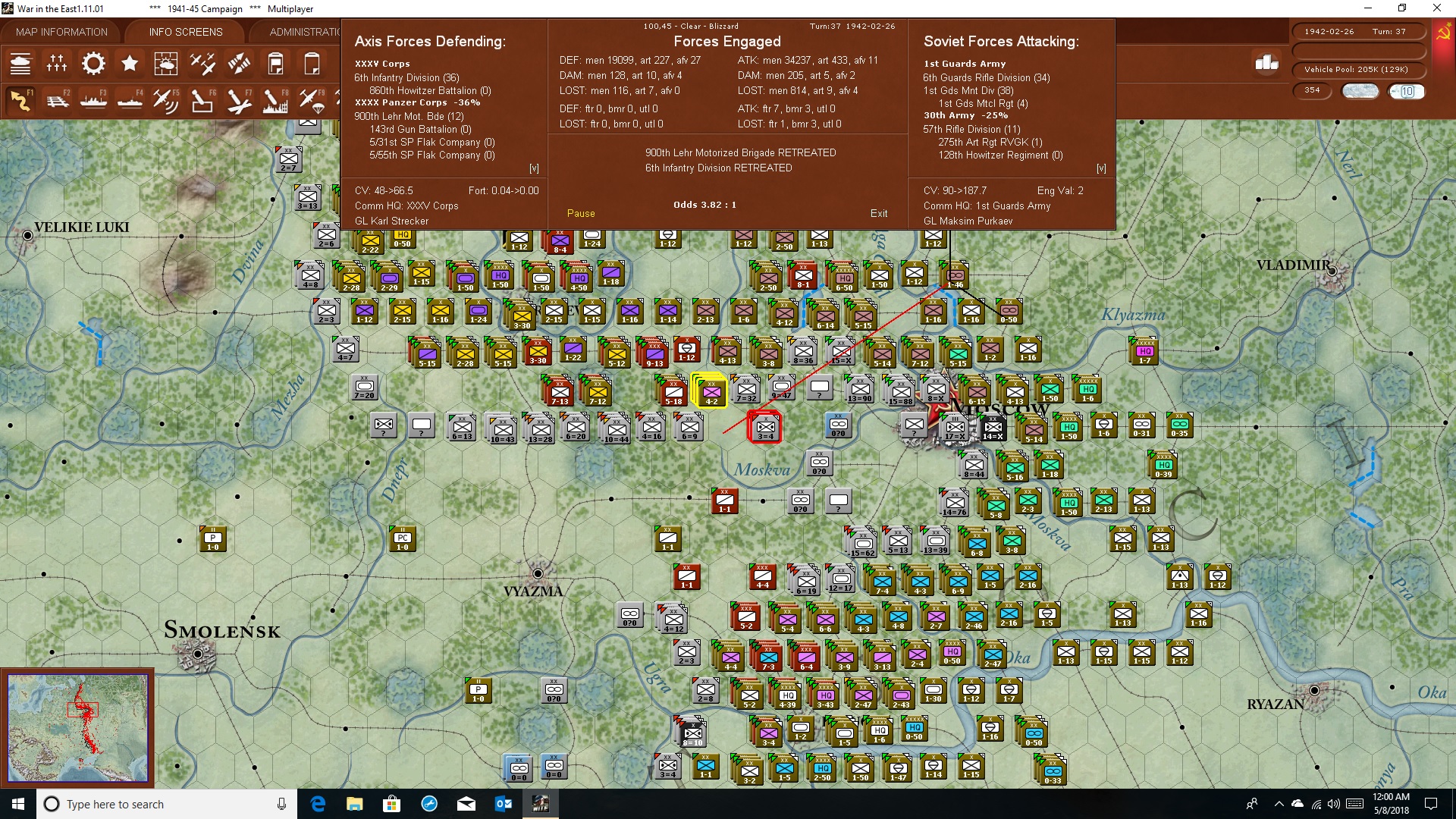Click the minimap overview thumbnail
This screenshot has height=819, width=1456.
tap(77, 728)
